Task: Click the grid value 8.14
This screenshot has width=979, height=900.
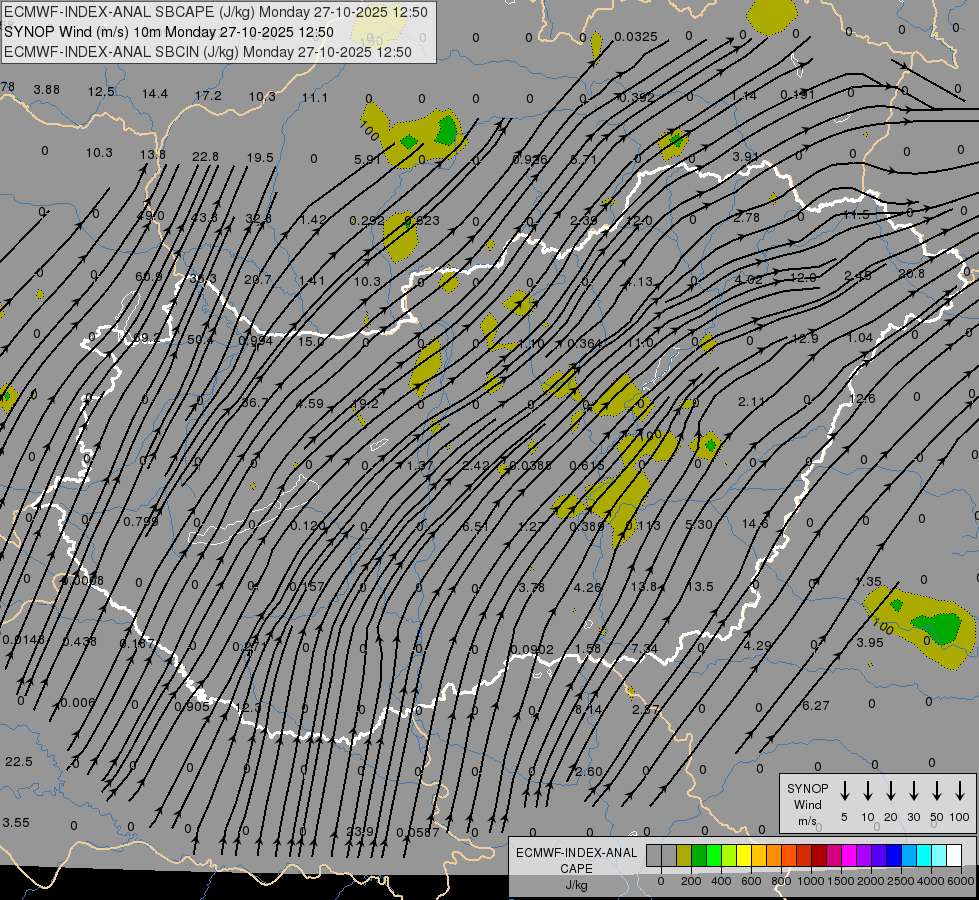Action: click(588, 710)
